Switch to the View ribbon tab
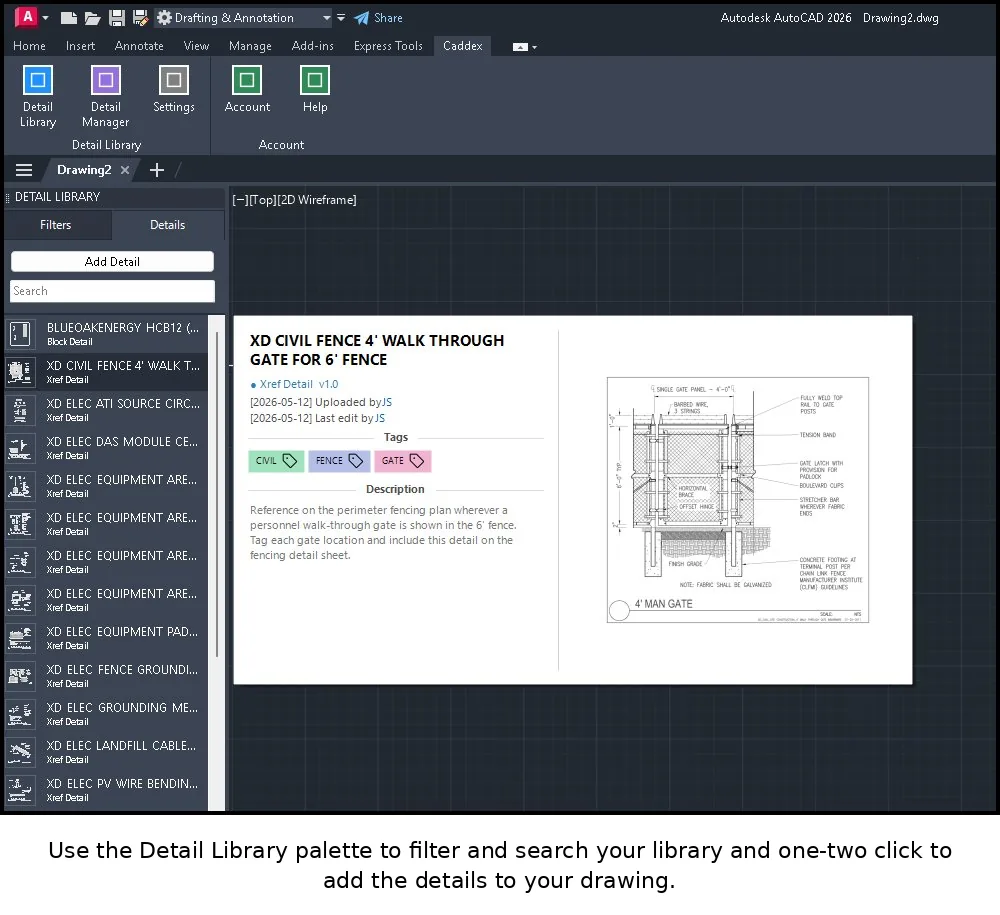Image resolution: width=1000 pixels, height=915 pixels. 196,46
